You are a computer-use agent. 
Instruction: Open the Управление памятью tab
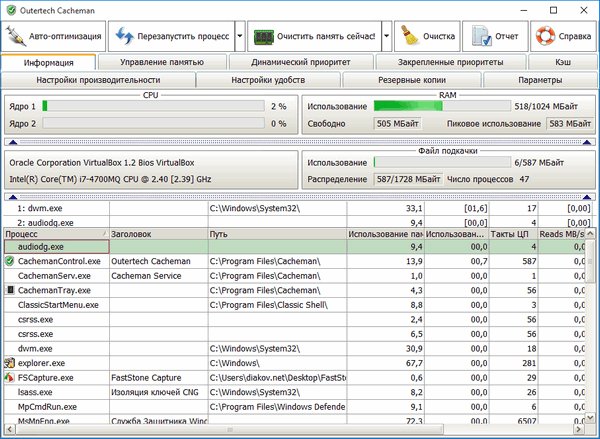tap(162, 62)
